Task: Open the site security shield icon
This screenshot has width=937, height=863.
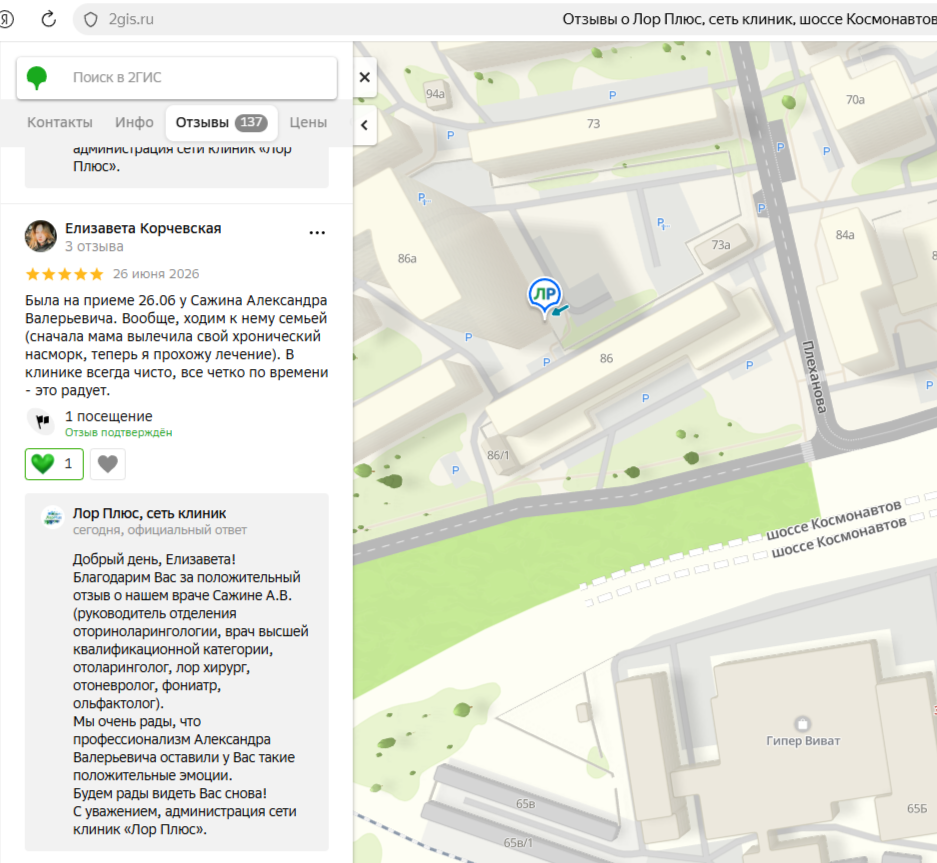Action: coord(90,20)
